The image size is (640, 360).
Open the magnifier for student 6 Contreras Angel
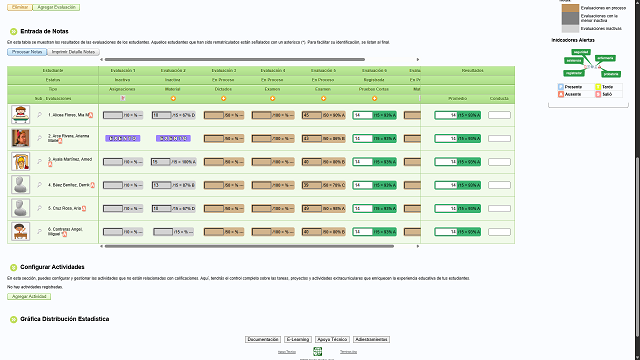(x=40, y=231)
